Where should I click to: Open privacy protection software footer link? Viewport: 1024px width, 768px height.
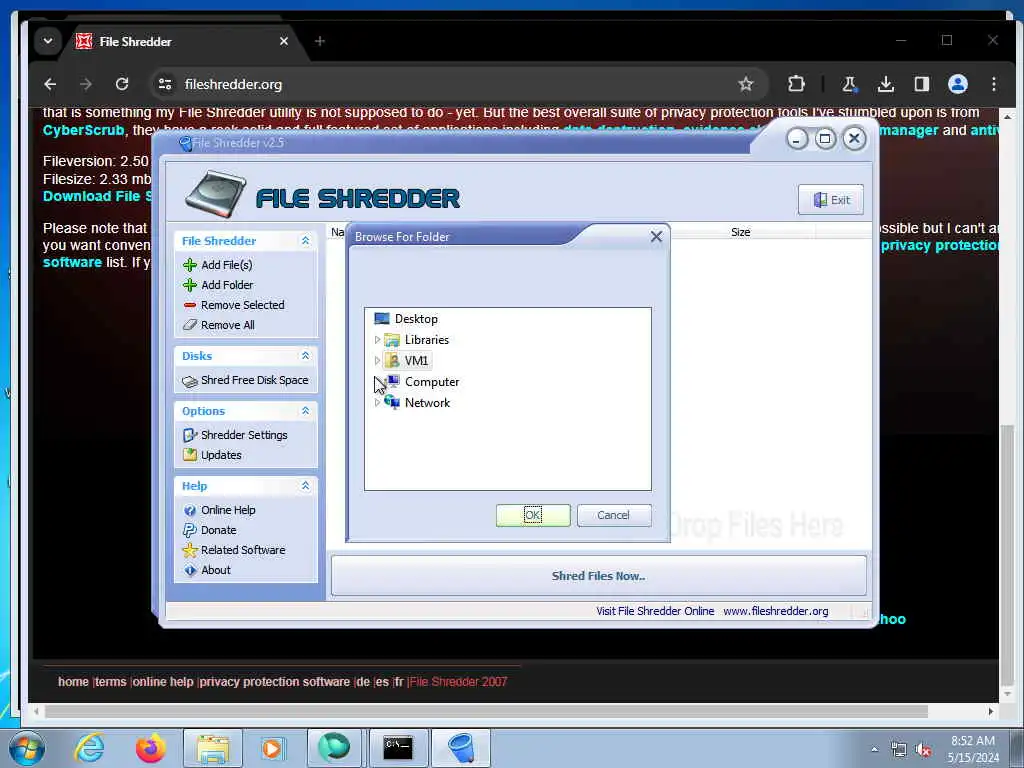pyautogui.click(x=275, y=682)
